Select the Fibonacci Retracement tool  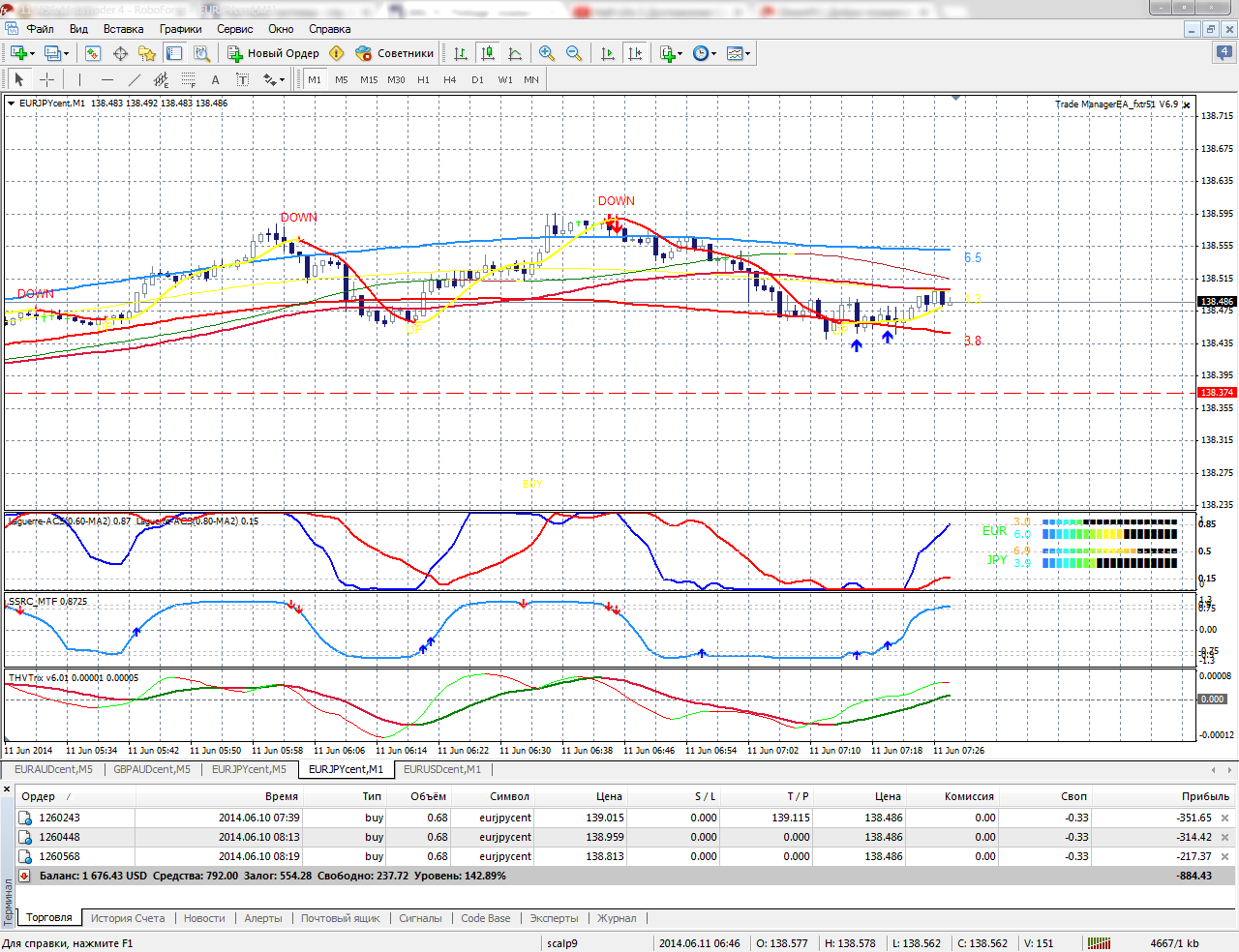pyautogui.click(x=188, y=79)
